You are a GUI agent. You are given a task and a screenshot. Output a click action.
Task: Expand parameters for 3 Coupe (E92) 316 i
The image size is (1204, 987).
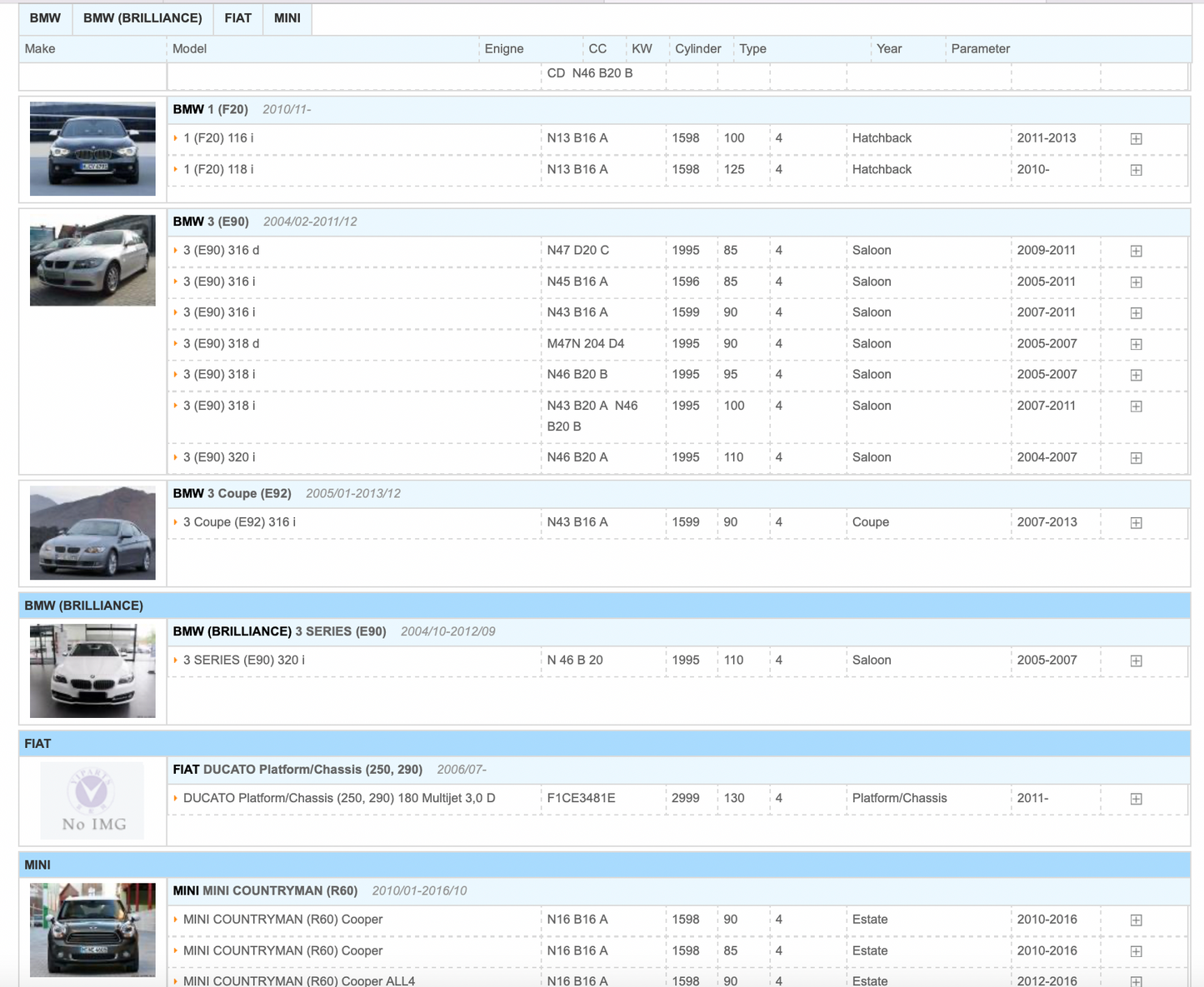coord(1136,523)
